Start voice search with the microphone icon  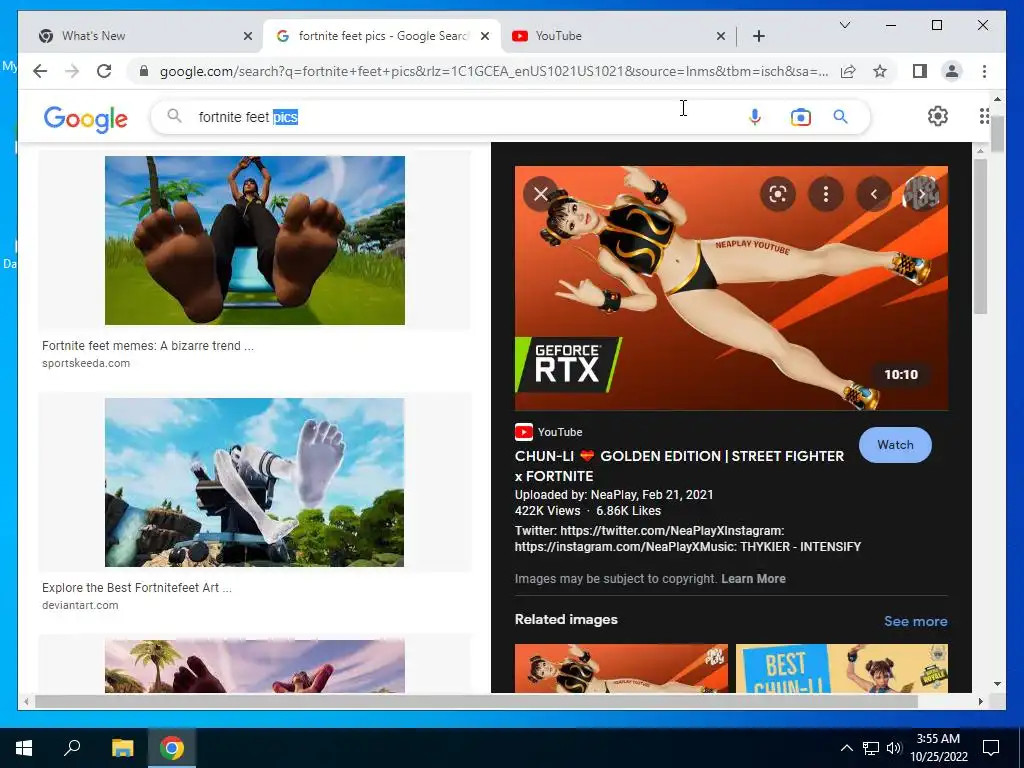pos(755,117)
